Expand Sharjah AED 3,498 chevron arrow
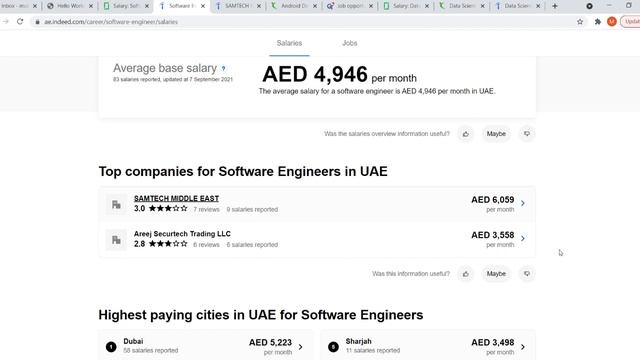 tap(523, 347)
